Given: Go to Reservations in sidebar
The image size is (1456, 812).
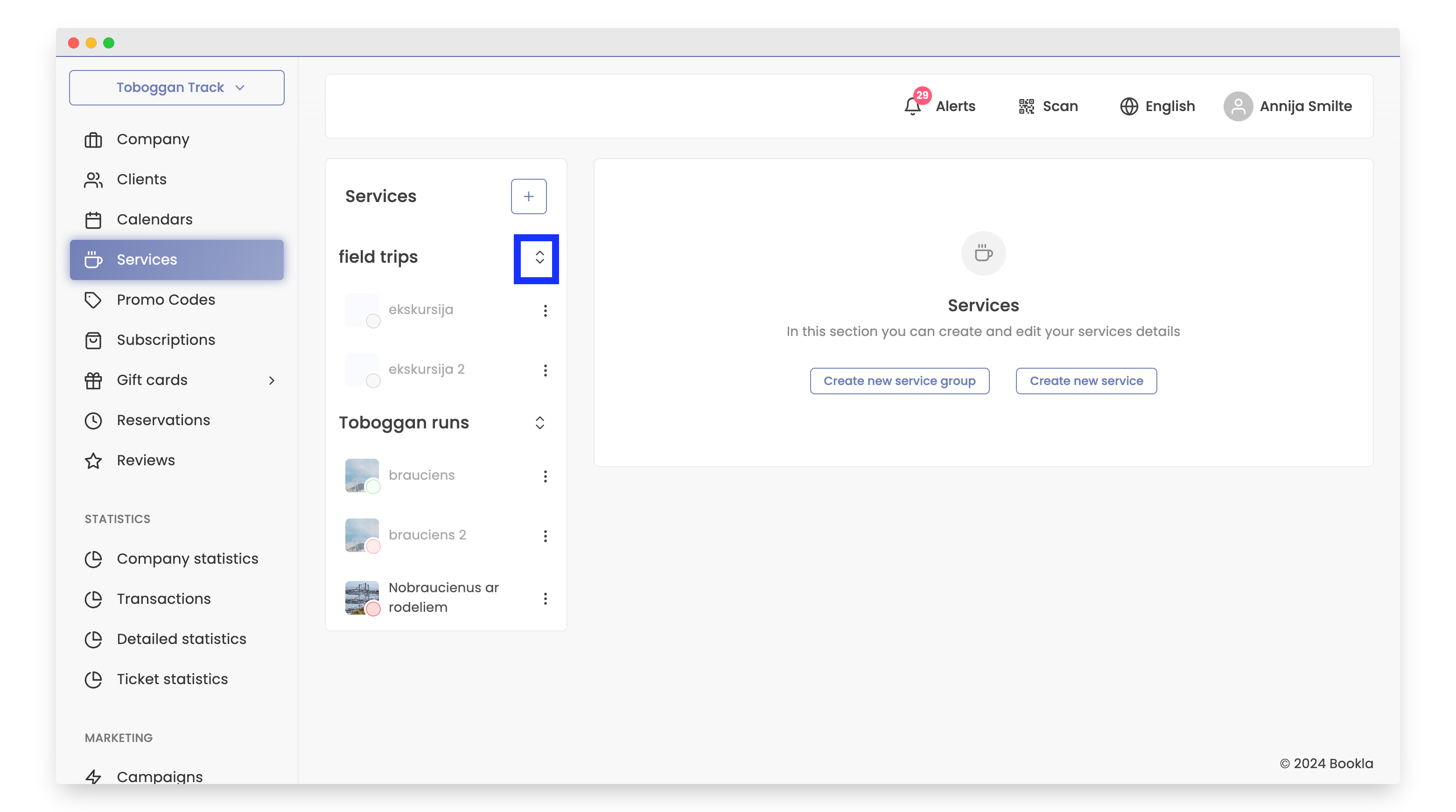Looking at the screenshot, I should (x=163, y=419).
